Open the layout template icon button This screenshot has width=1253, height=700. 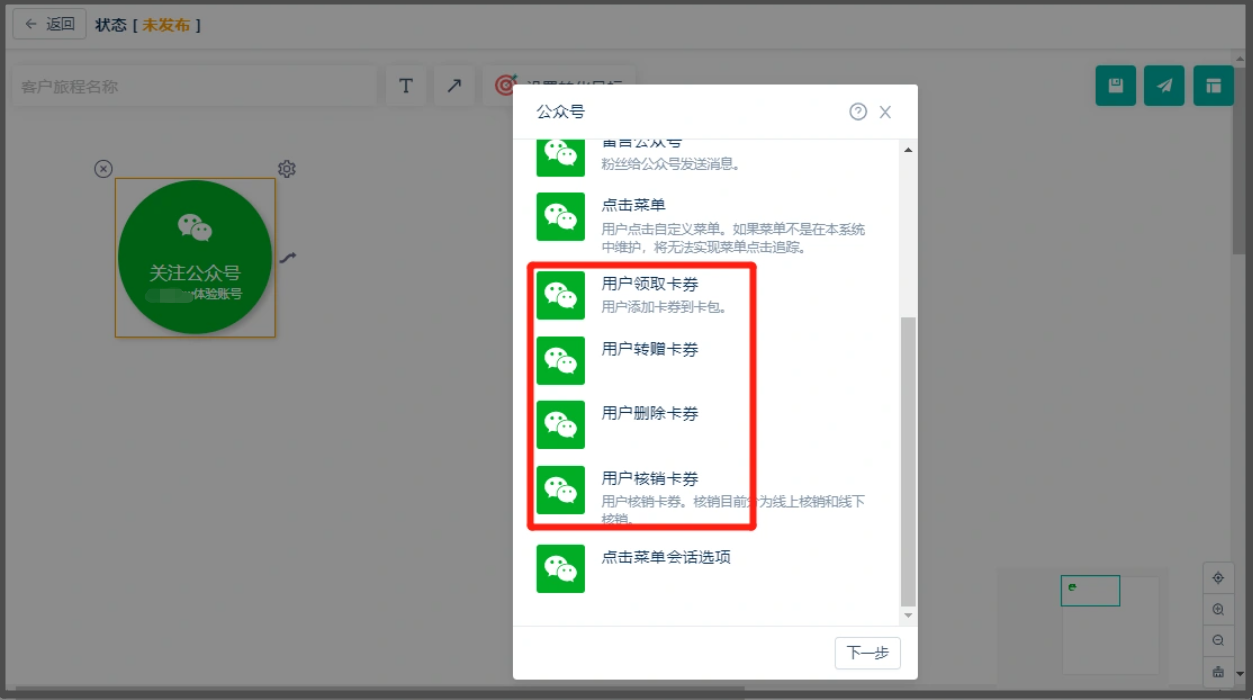coord(1214,86)
